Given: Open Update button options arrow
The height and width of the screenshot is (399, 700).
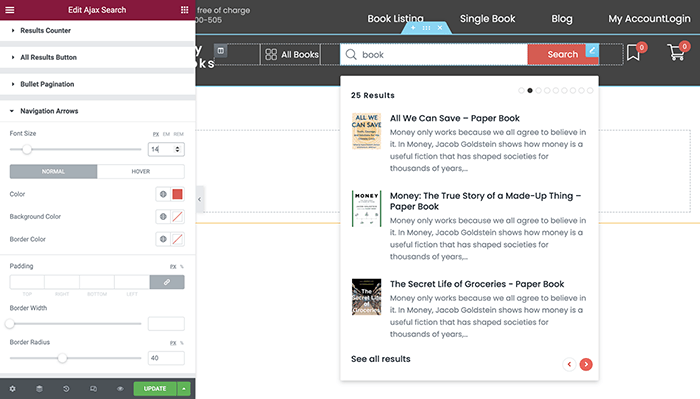Looking at the screenshot, I should 184,389.
